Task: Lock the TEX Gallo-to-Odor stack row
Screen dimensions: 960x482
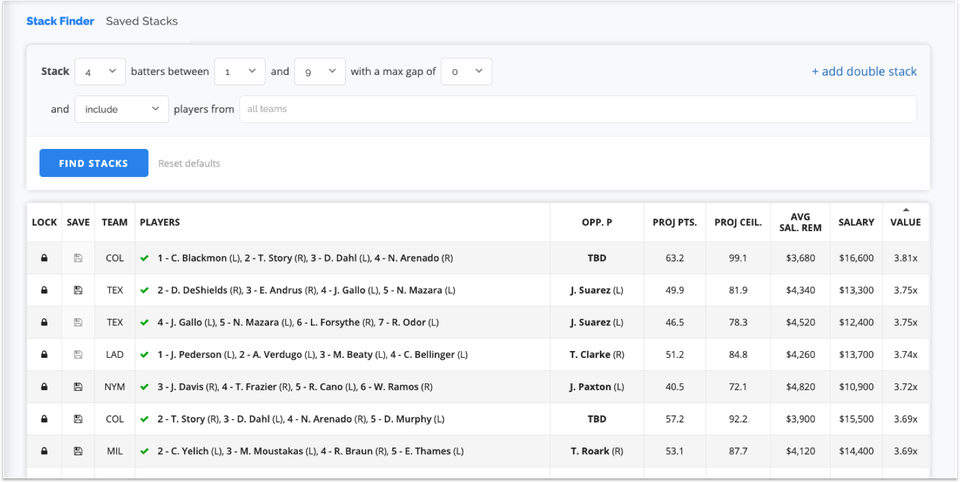Action: pyautogui.click(x=44, y=323)
